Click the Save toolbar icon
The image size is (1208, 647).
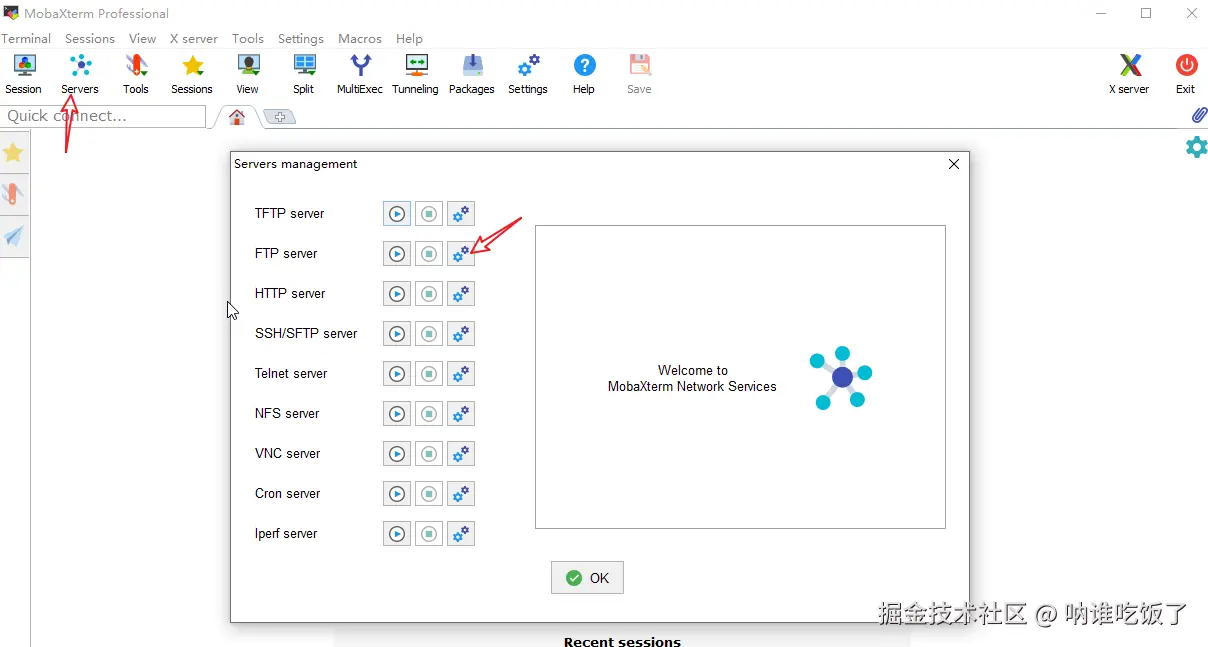click(639, 75)
